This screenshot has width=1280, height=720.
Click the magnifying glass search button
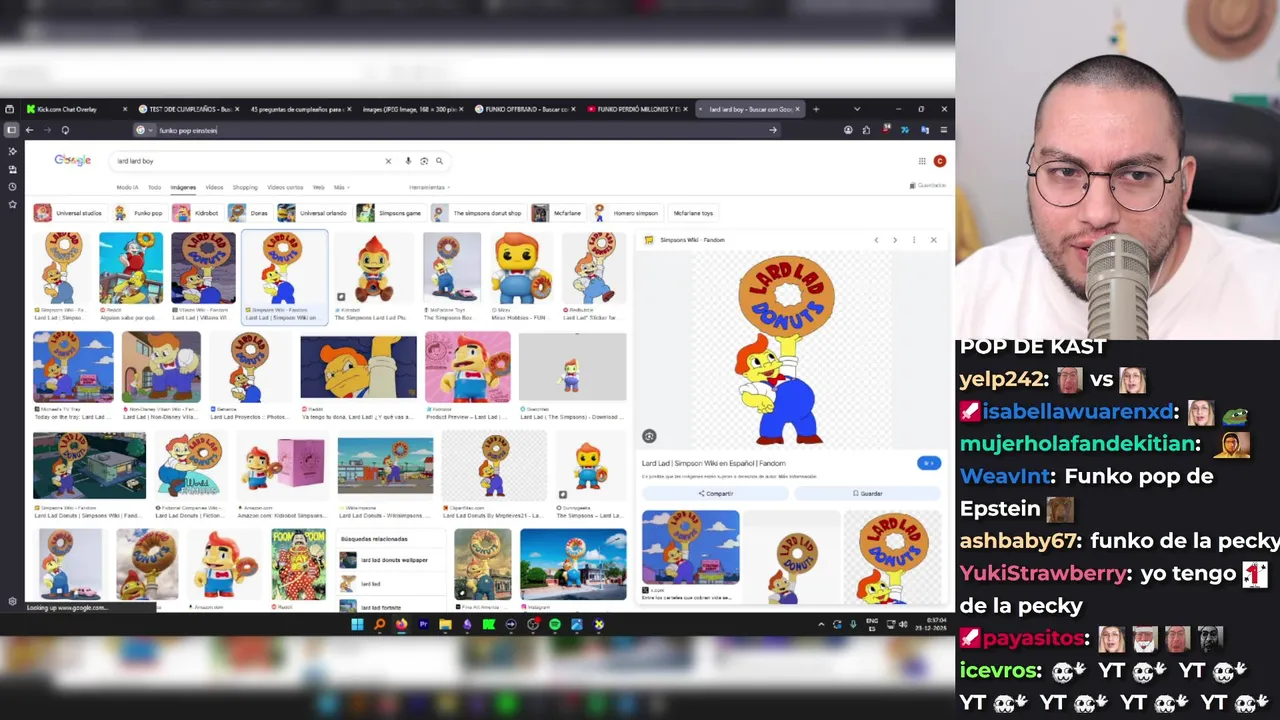click(439, 161)
